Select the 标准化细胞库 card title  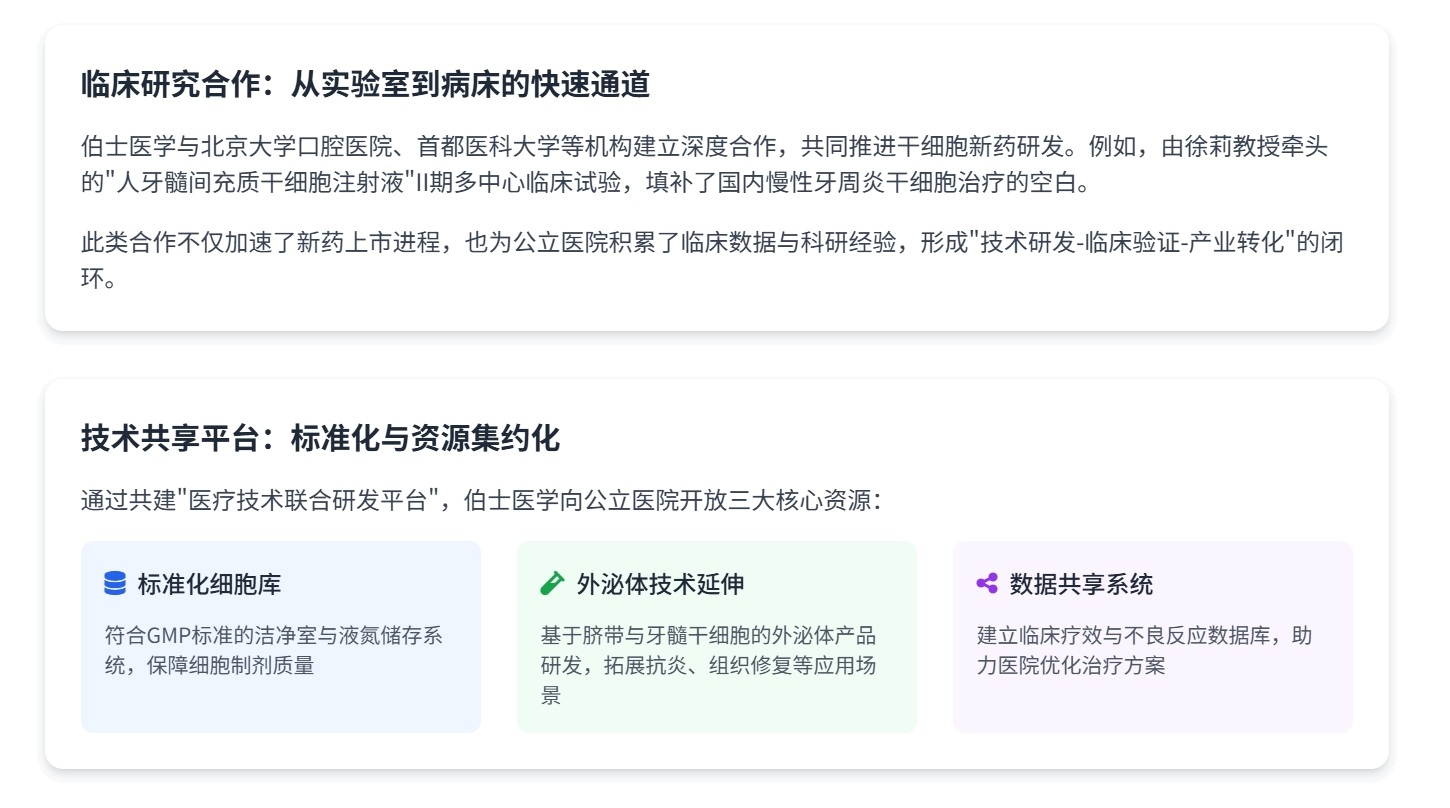[209, 584]
